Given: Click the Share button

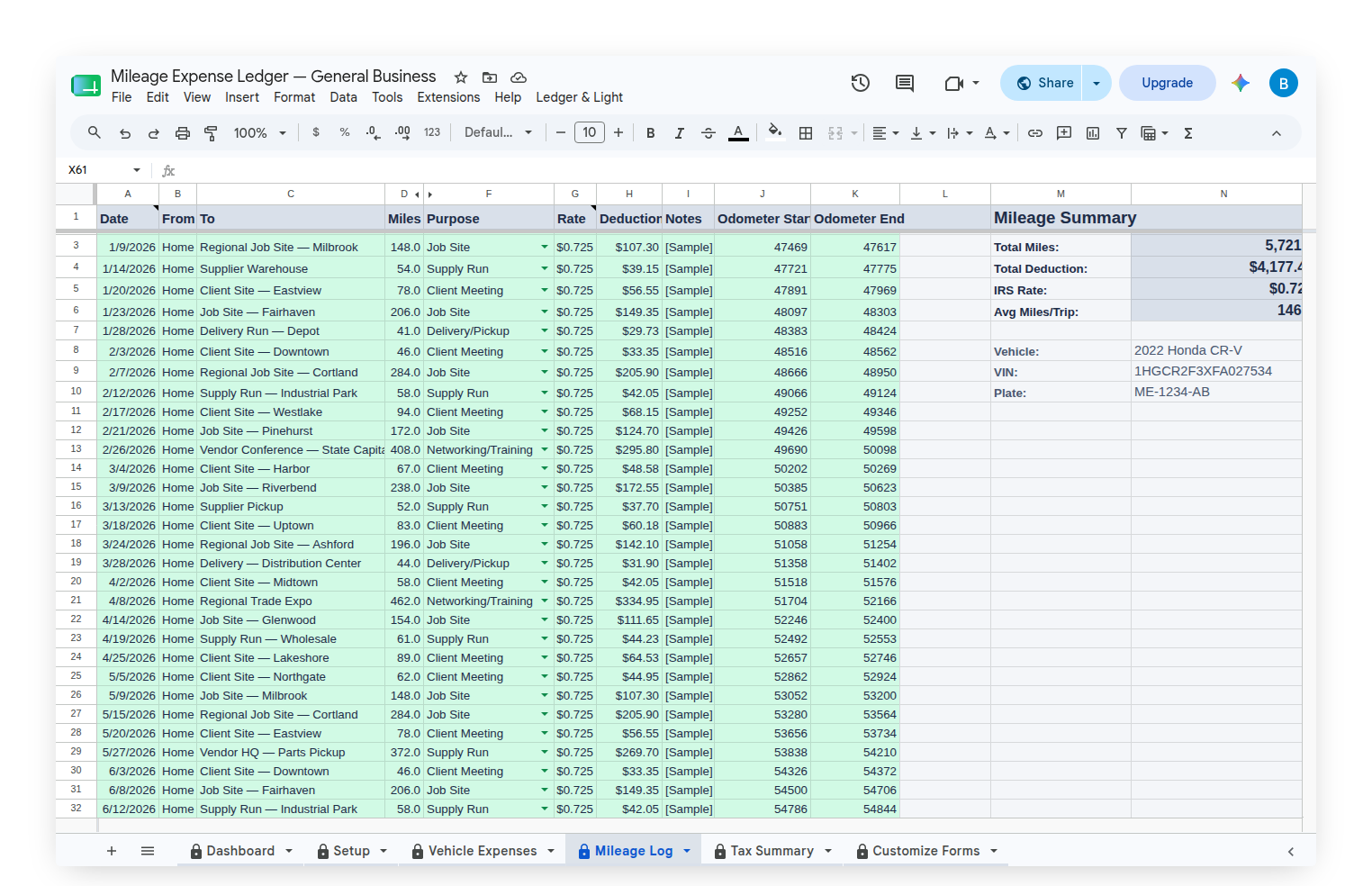Looking at the screenshot, I should [1043, 83].
